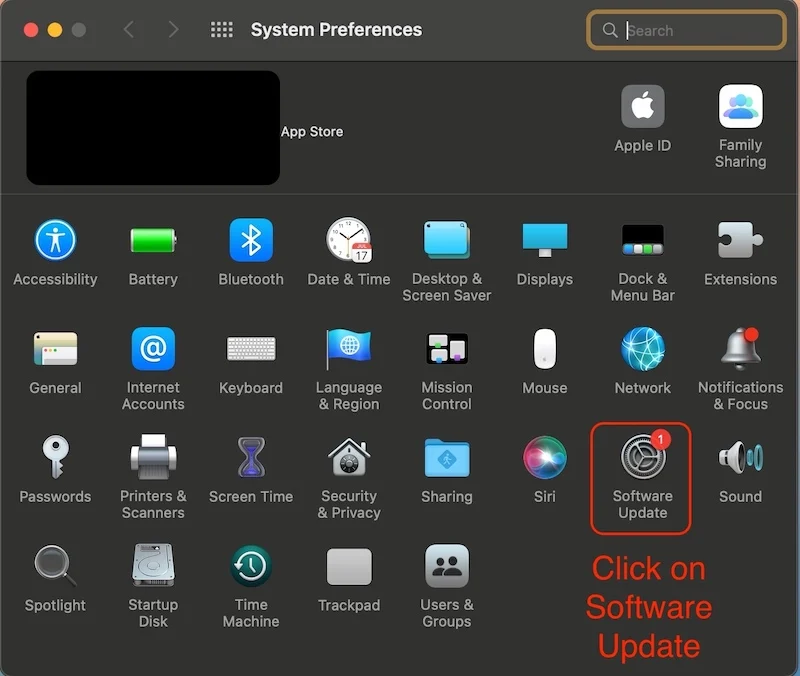Open Software Update gear icon
The height and width of the screenshot is (676, 800).
coord(643,457)
